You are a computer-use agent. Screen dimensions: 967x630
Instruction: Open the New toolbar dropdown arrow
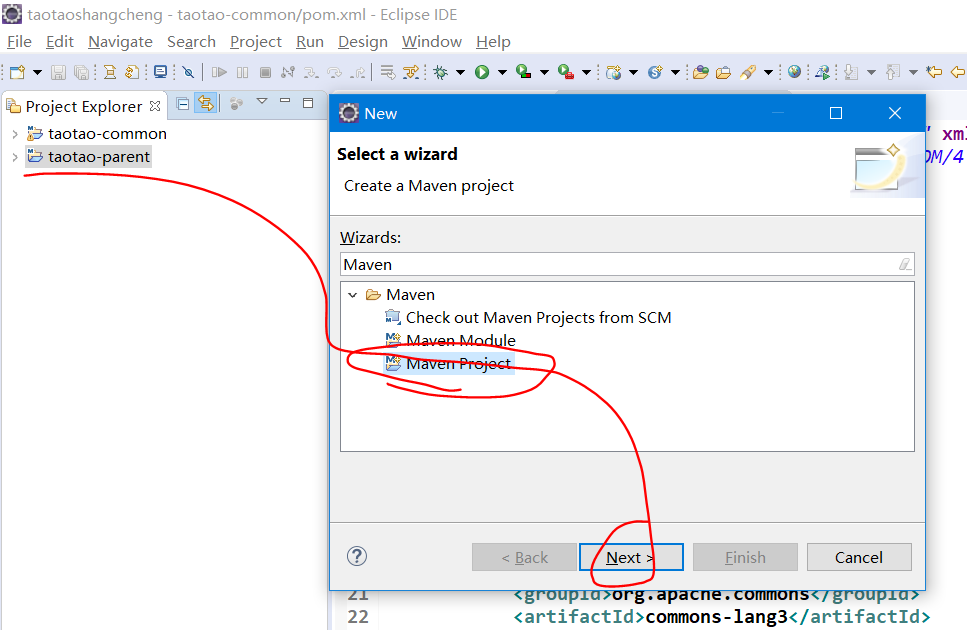click(37, 72)
